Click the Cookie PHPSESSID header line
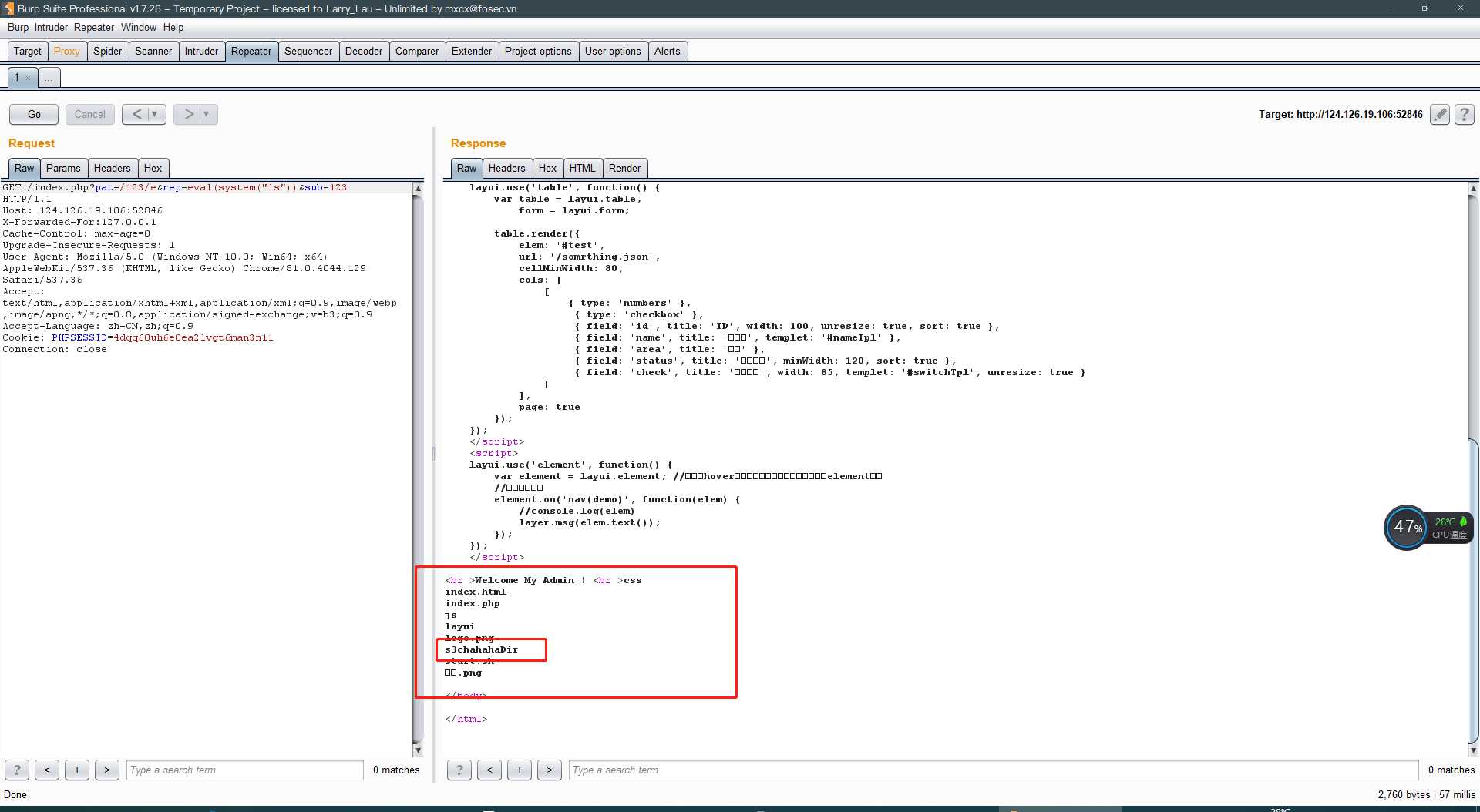Screen dimensions: 1480x812 138,337
